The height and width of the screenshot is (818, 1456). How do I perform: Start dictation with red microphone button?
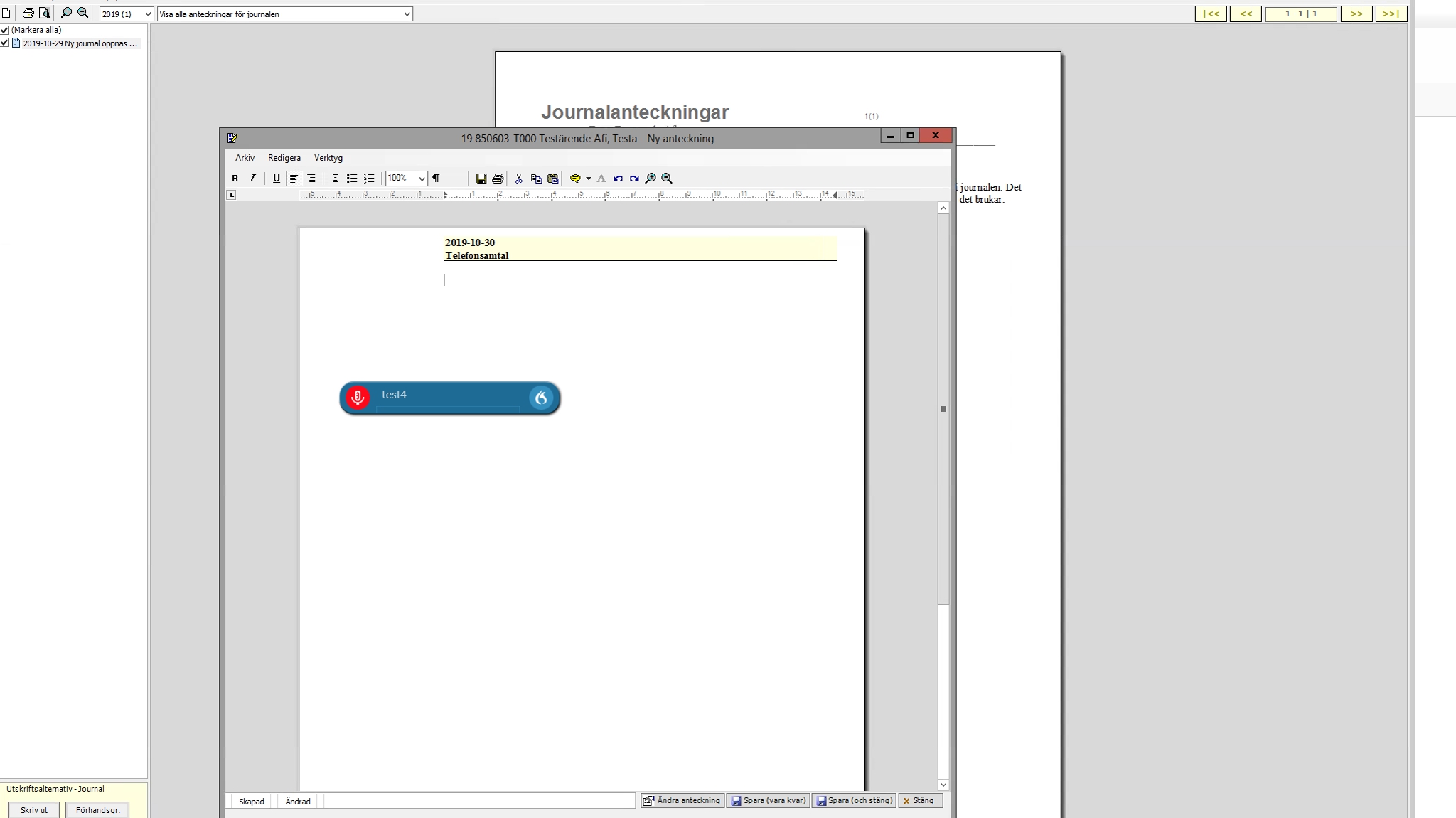click(358, 398)
